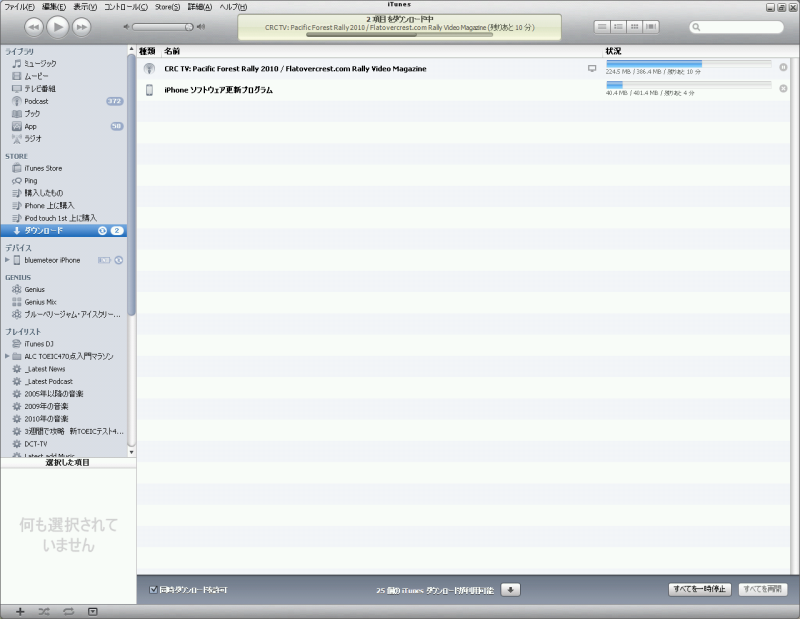Switch to Cover Flow view
The image size is (800, 619).
coord(651,27)
